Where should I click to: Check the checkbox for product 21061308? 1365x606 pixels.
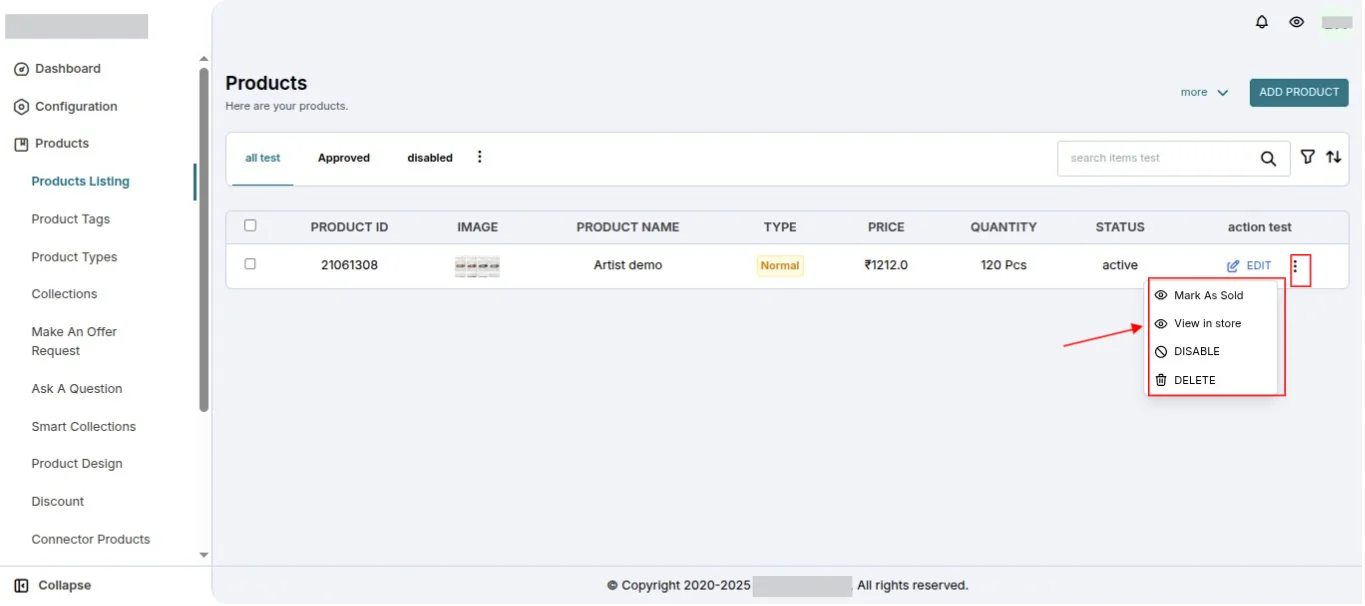[250, 264]
